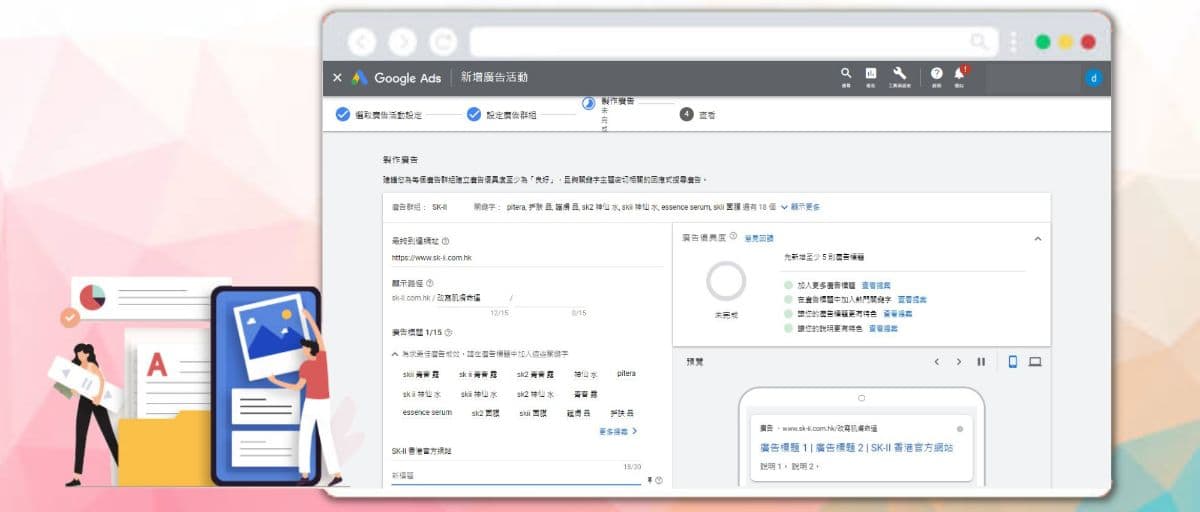The image size is (1200, 512).
Task: Click the help icon next to display path label
Action: pyautogui.click(x=430, y=284)
